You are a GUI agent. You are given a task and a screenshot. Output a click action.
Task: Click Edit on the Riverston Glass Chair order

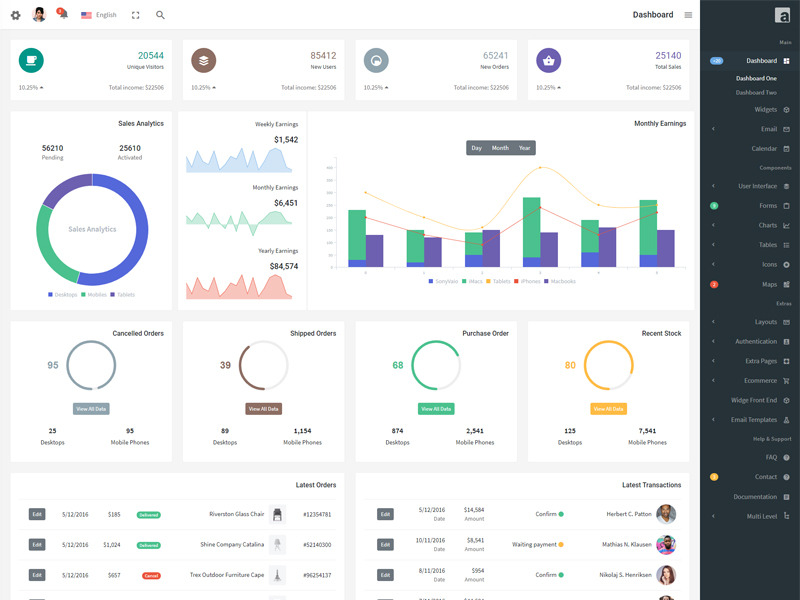36,514
